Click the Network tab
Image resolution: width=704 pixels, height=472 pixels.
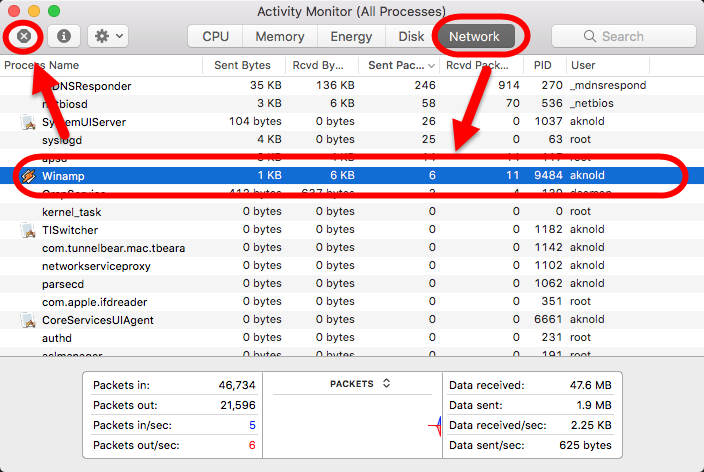pyautogui.click(x=474, y=36)
